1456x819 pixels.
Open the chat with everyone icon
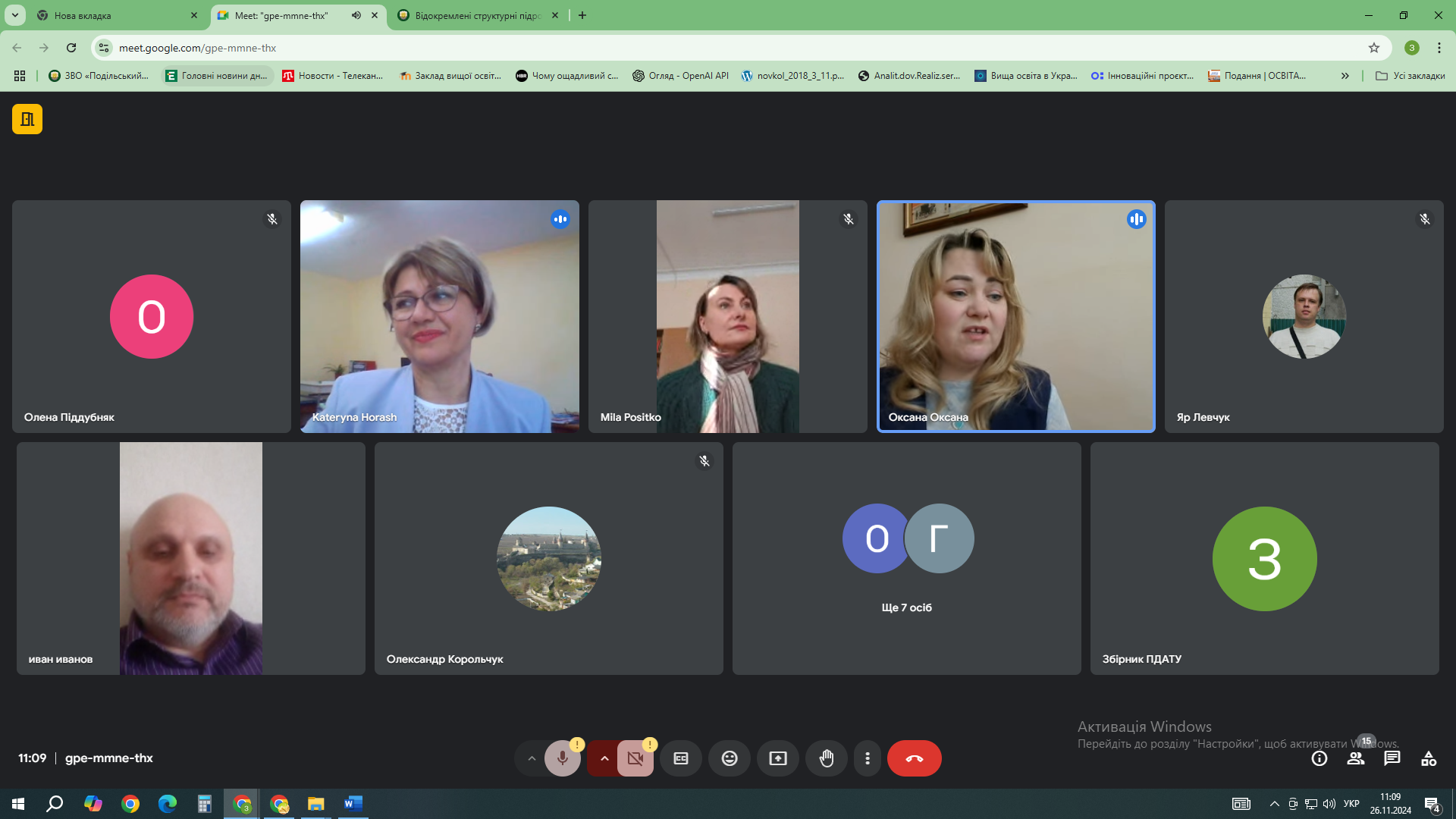(1392, 758)
